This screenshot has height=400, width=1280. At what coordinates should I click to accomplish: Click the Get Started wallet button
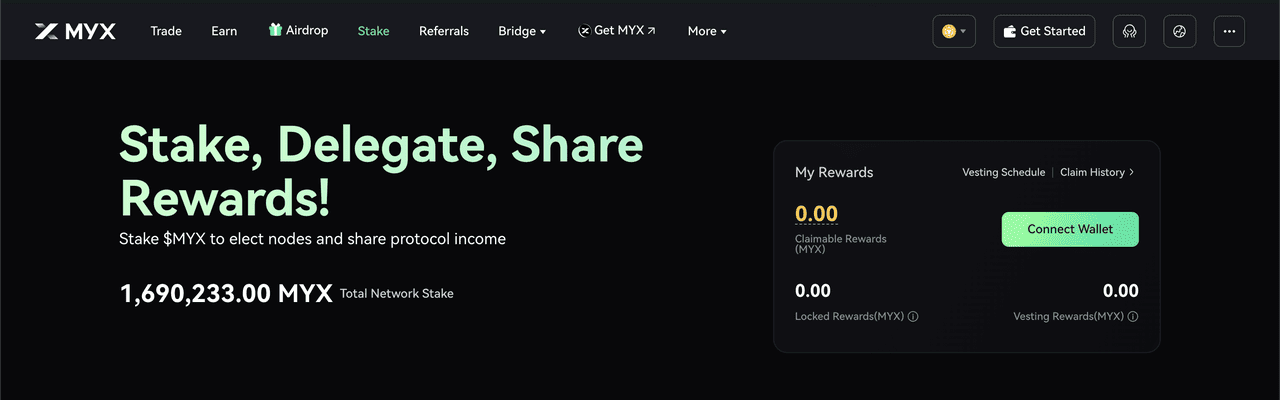click(1045, 31)
